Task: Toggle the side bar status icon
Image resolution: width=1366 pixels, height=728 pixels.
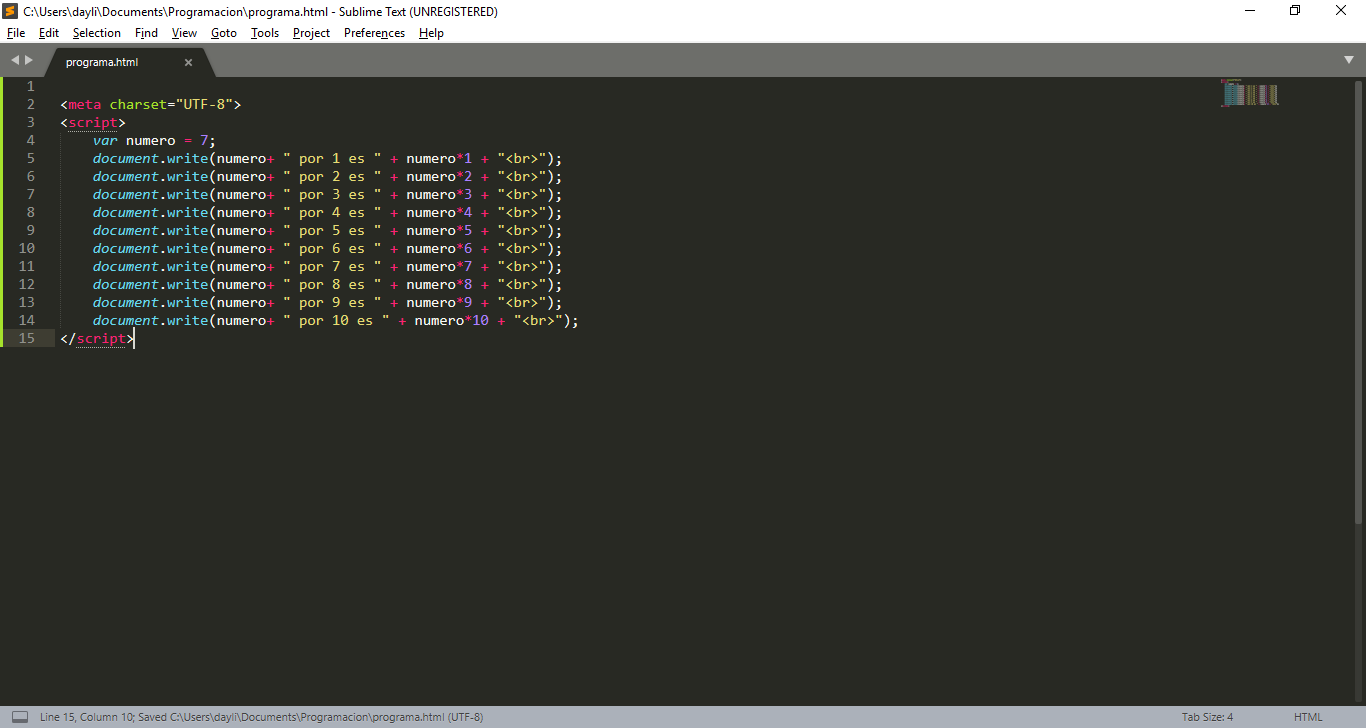Action: click(20, 717)
